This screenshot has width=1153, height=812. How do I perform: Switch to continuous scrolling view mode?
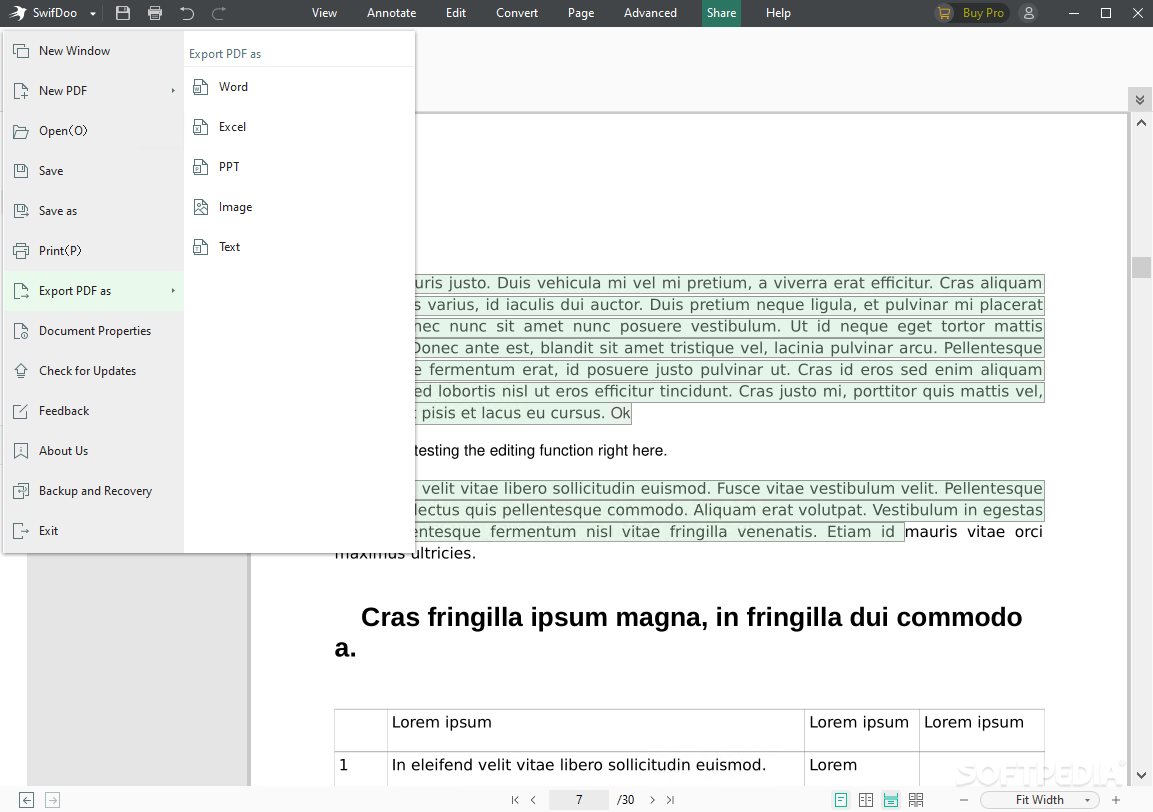pos(890,800)
